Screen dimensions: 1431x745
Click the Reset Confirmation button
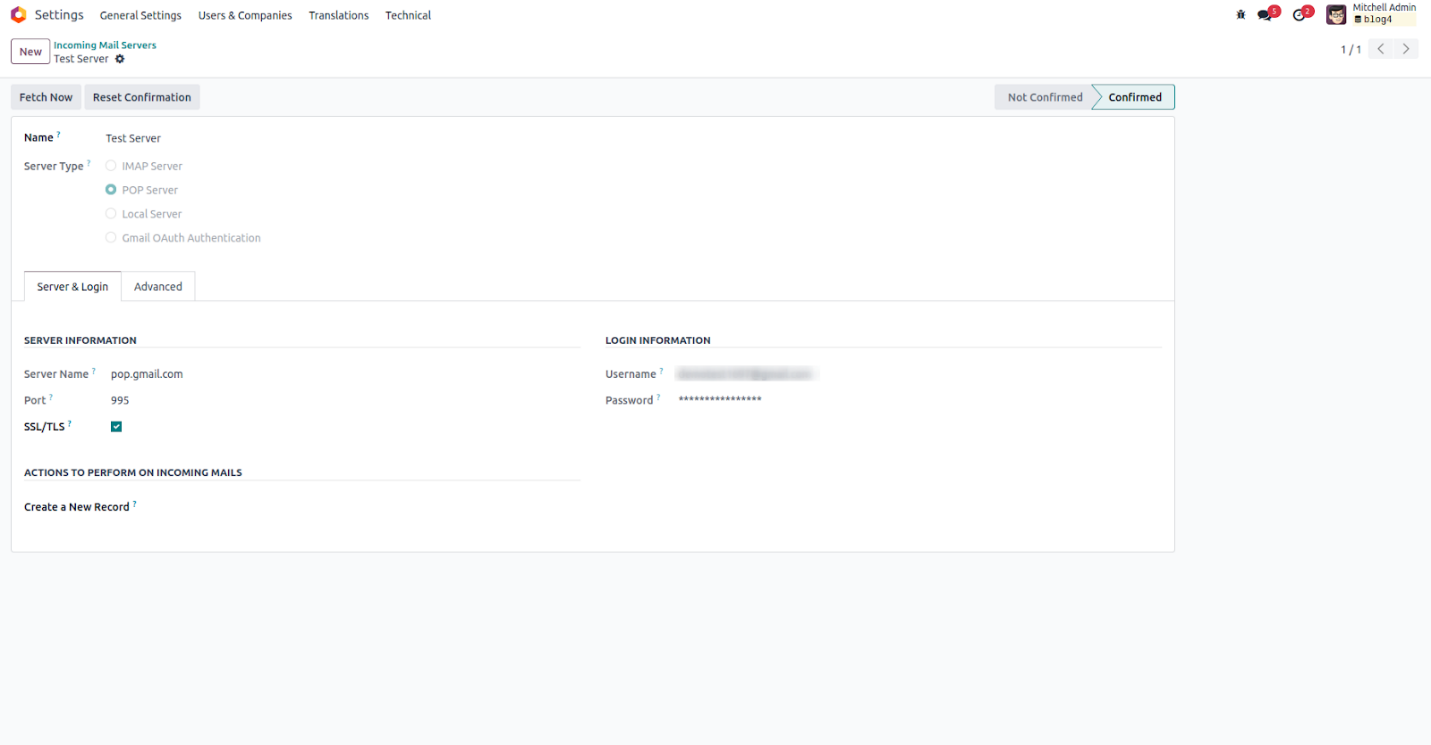point(142,97)
